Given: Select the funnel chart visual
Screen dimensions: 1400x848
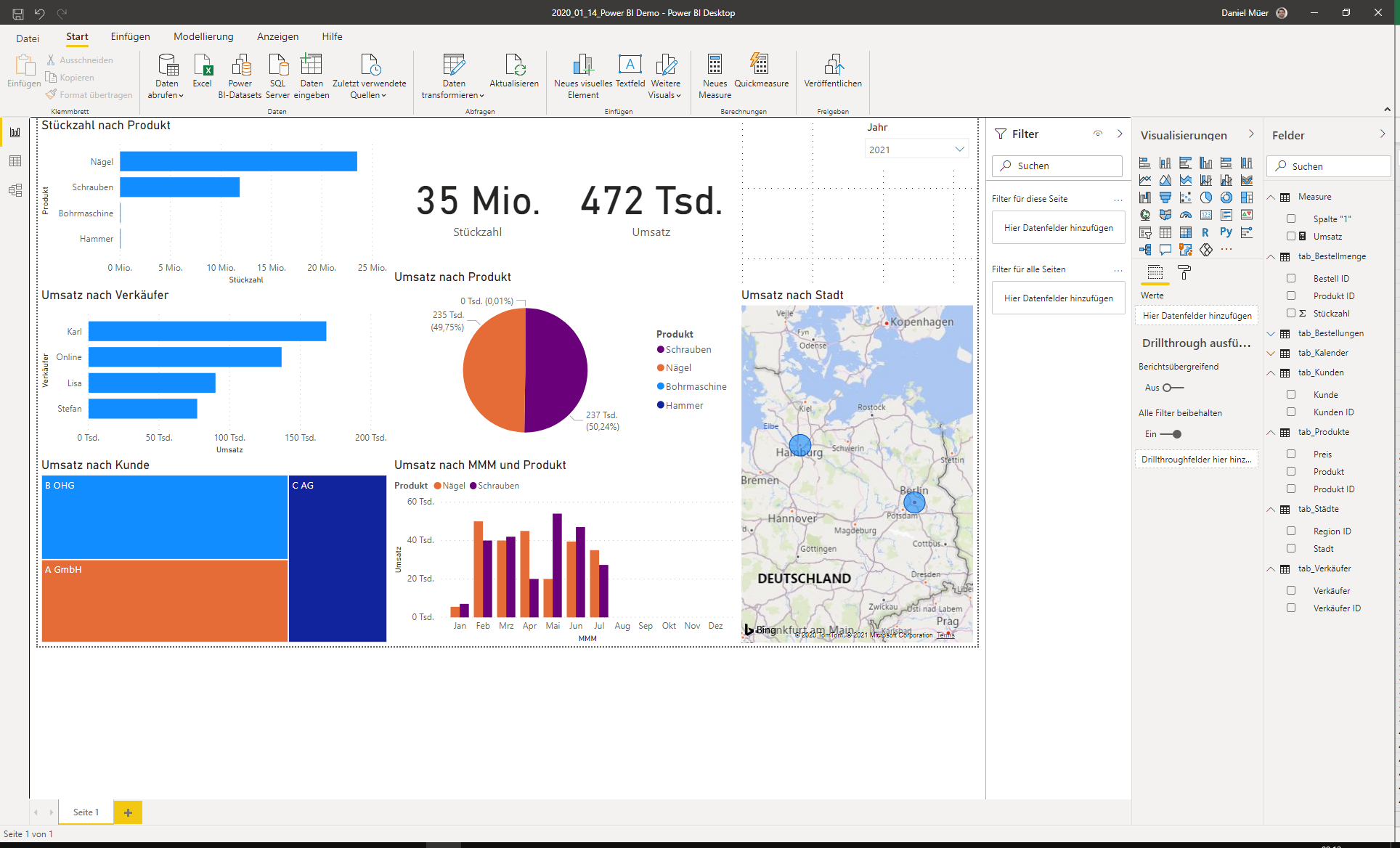Looking at the screenshot, I should point(1165,197).
